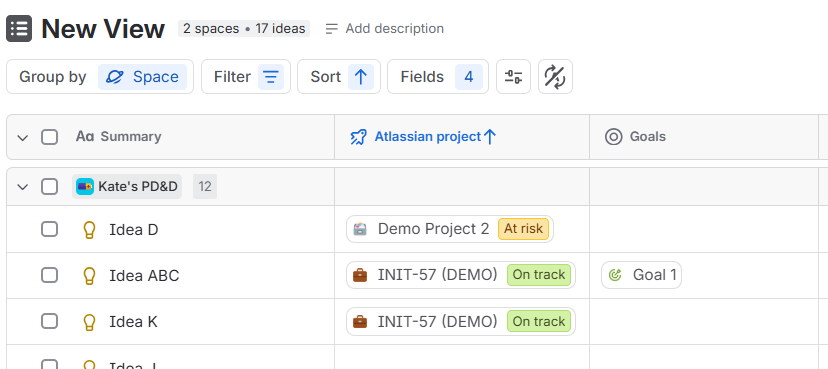Click the INIT-57 (DEMO) chip in Idea ABC row
This screenshot has height=369, width=828.
[x=460, y=275]
